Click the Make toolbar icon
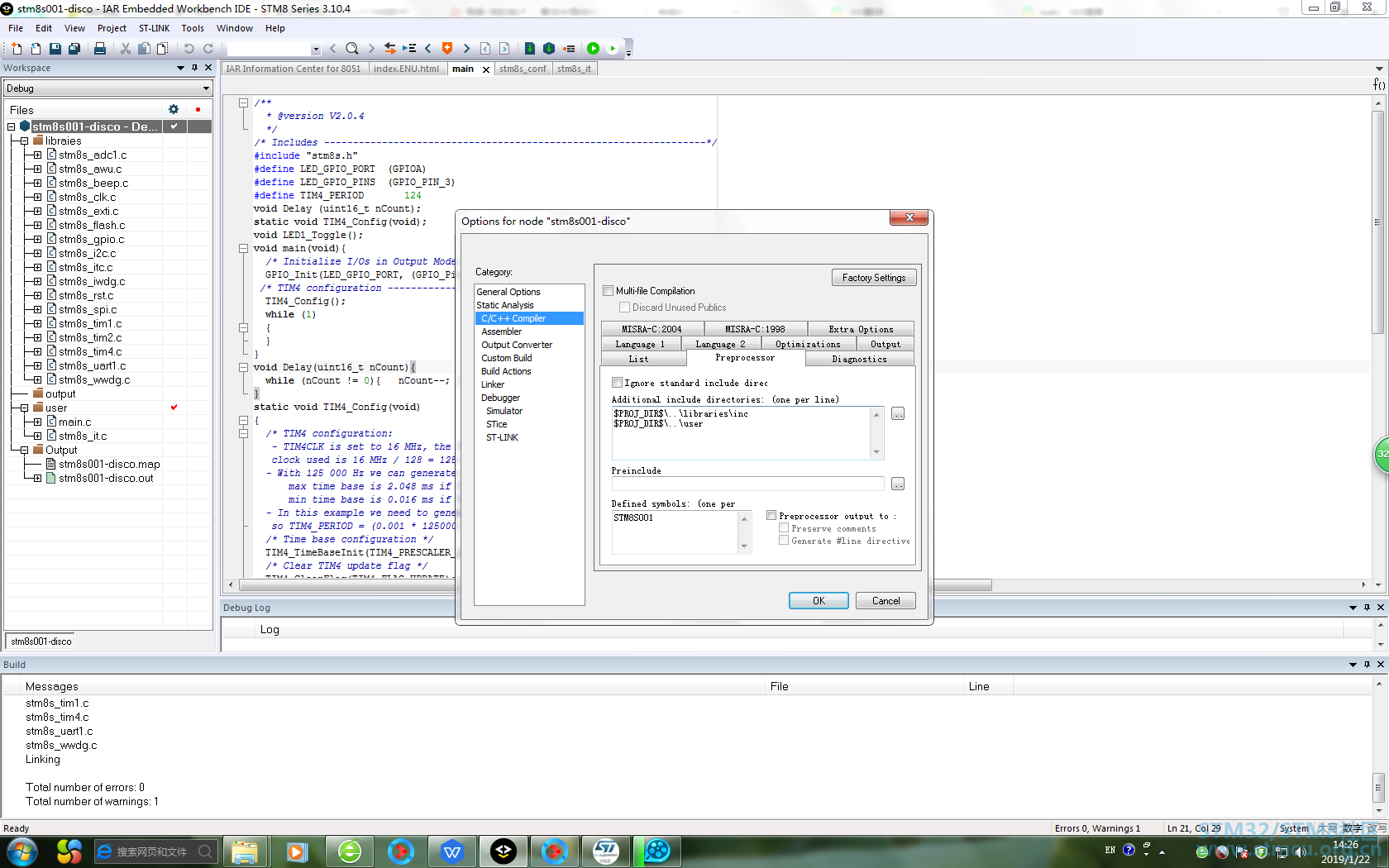 pyautogui.click(x=549, y=49)
